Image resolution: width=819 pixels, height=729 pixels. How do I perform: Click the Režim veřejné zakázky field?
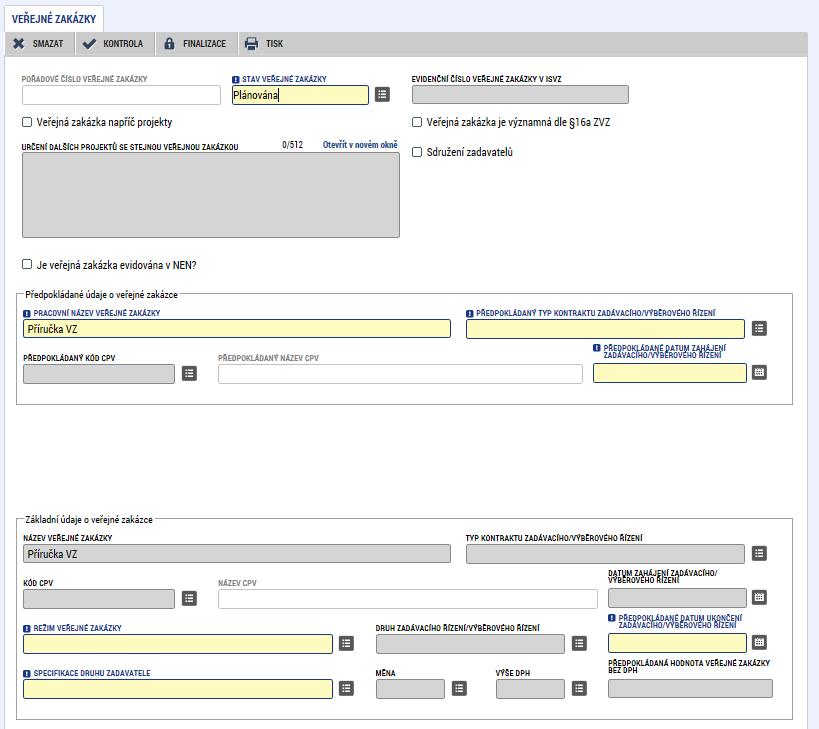[178, 644]
